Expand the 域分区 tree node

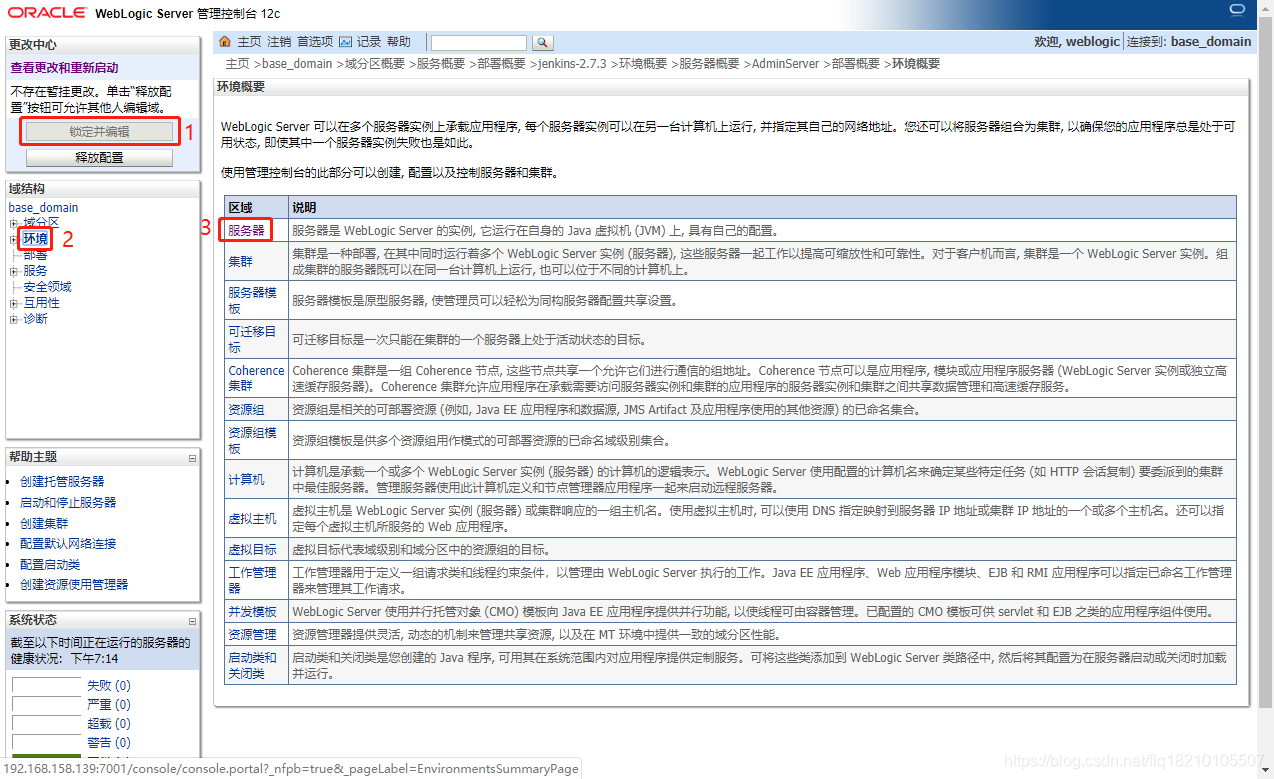[x=14, y=223]
